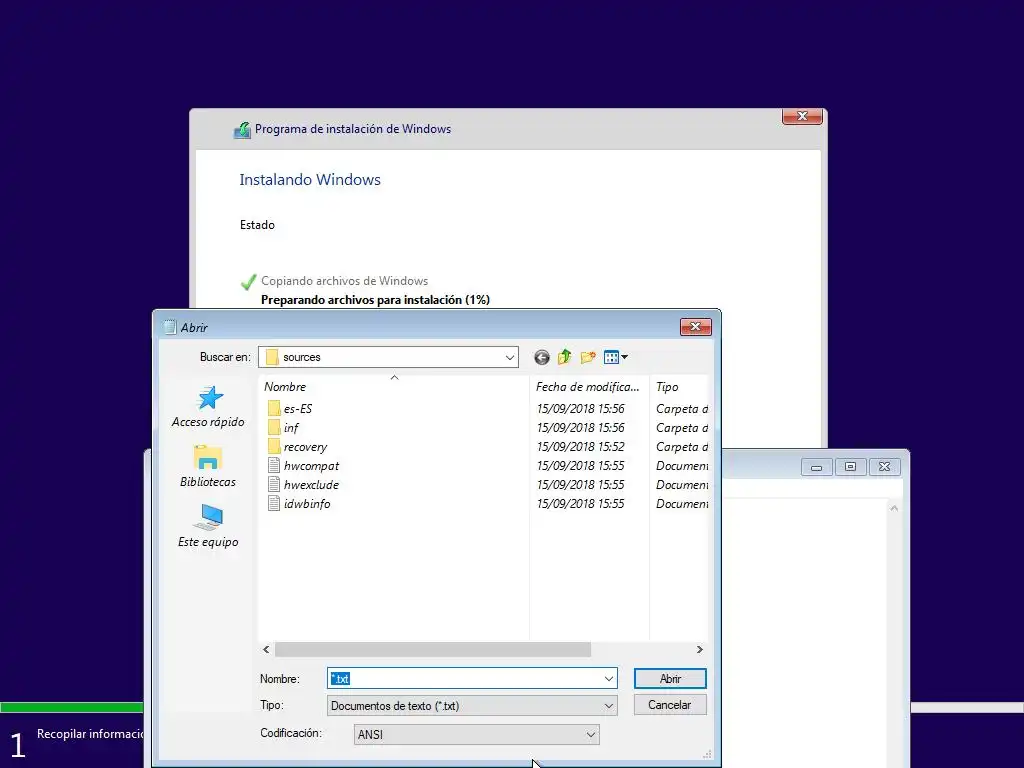
Task: Click the horizontal scrollbar left arrow
Action: click(x=266, y=650)
